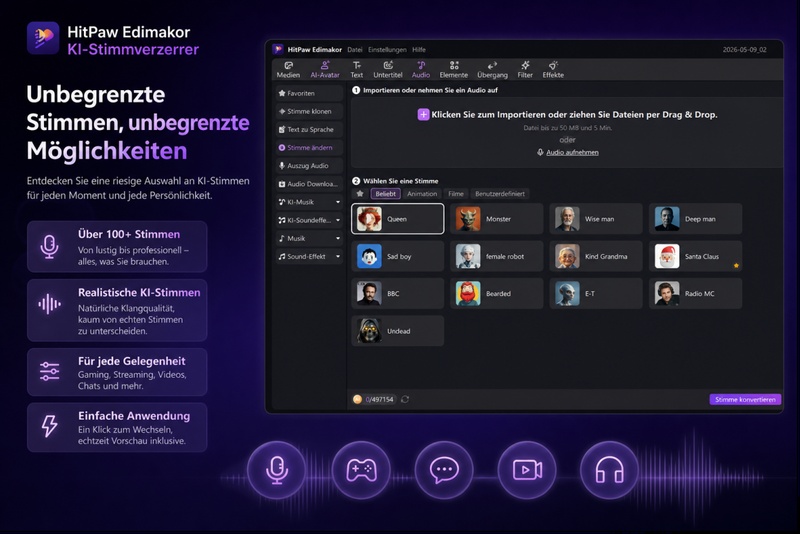800x534 pixels.
Task: Select the Queen voice
Action: (x=397, y=219)
